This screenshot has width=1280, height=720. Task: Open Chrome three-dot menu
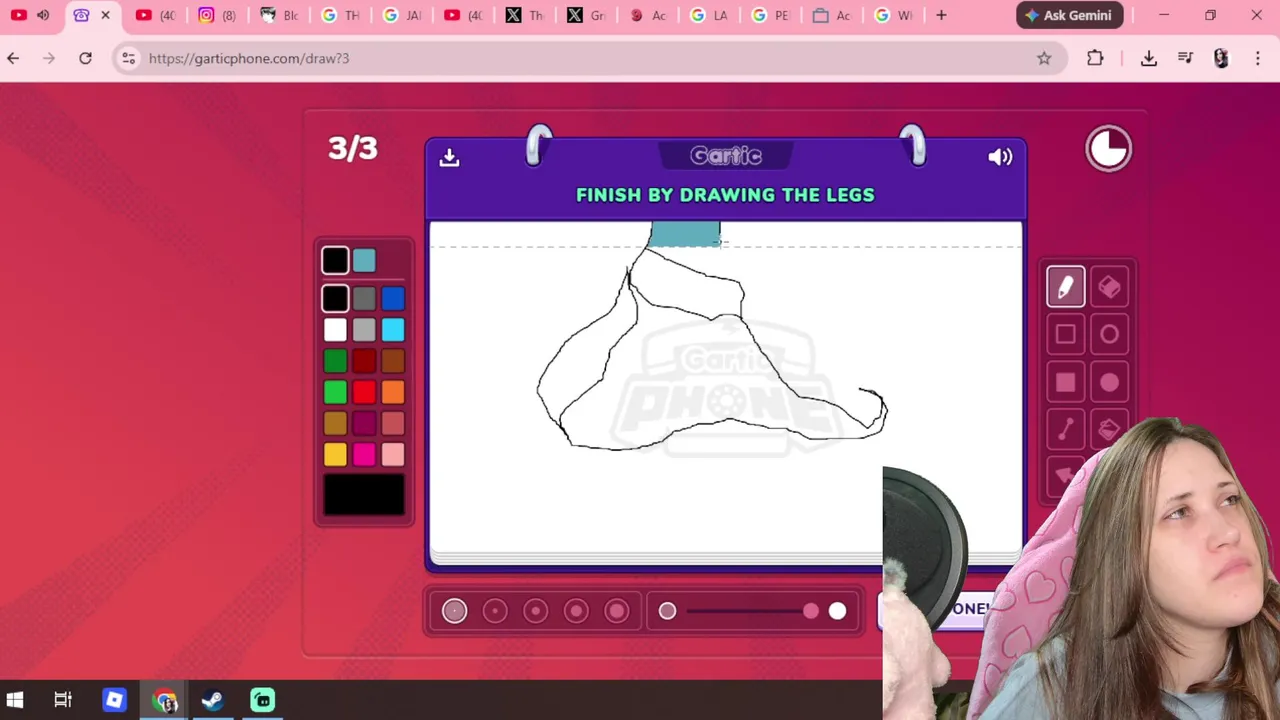point(1258,58)
